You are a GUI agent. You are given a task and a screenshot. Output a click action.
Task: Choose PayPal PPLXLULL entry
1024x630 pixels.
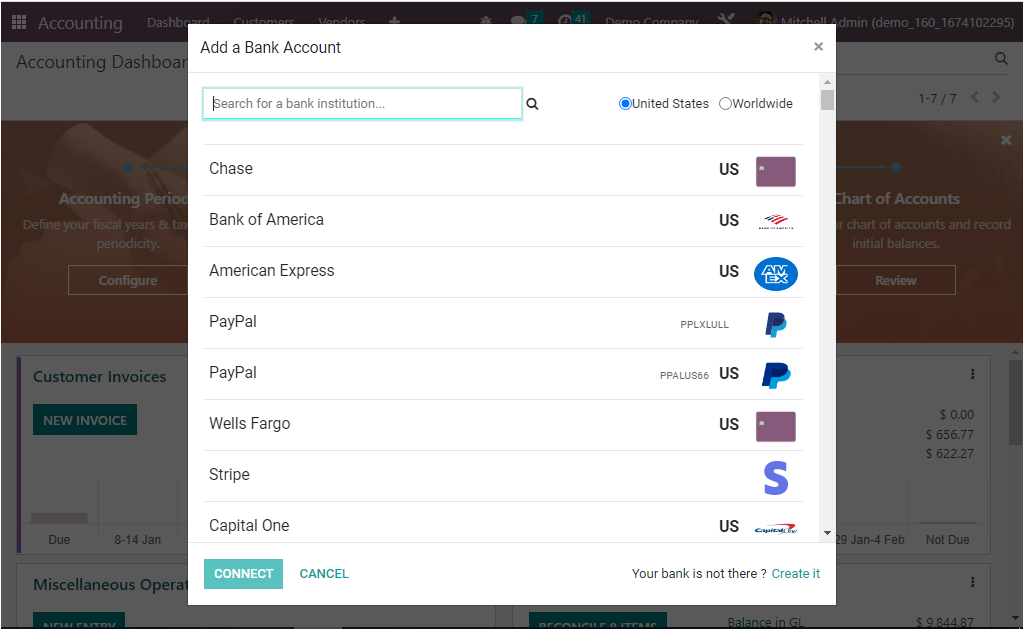[503, 323]
